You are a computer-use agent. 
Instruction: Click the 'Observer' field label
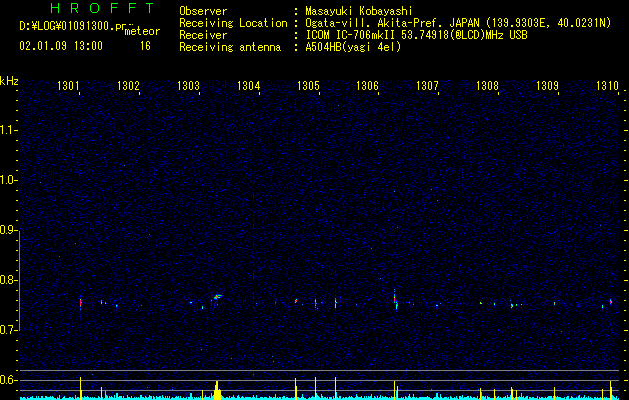click(203, 11)
